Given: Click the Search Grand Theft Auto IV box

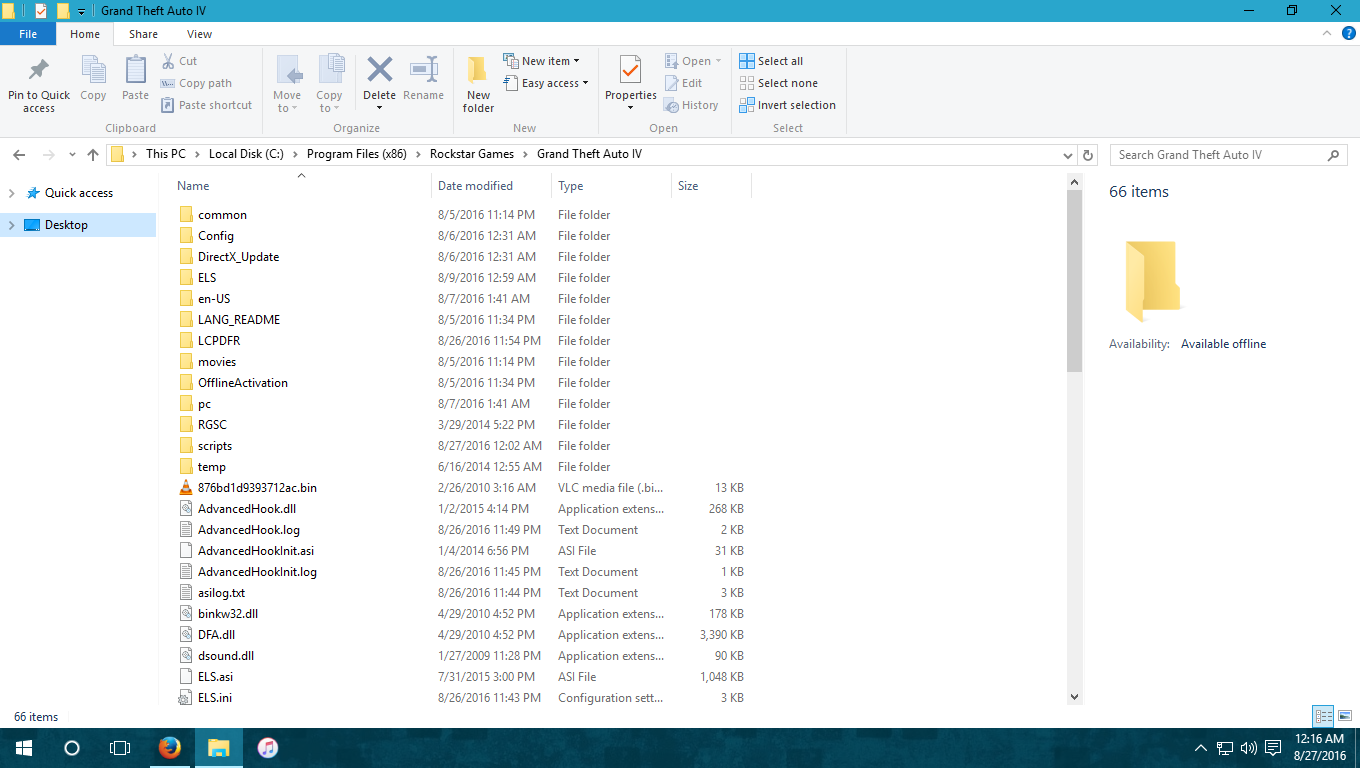Looking at the screenshot, I should click(x=1218, y=155).
